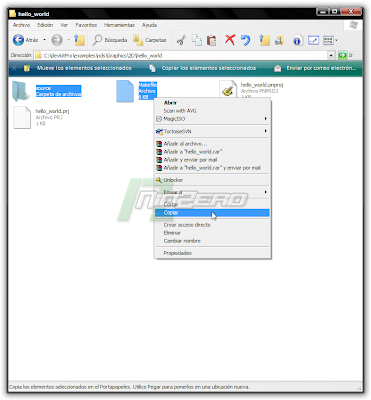Click the red X delete icon
371x400 pixels.
[x=230, y=40]
